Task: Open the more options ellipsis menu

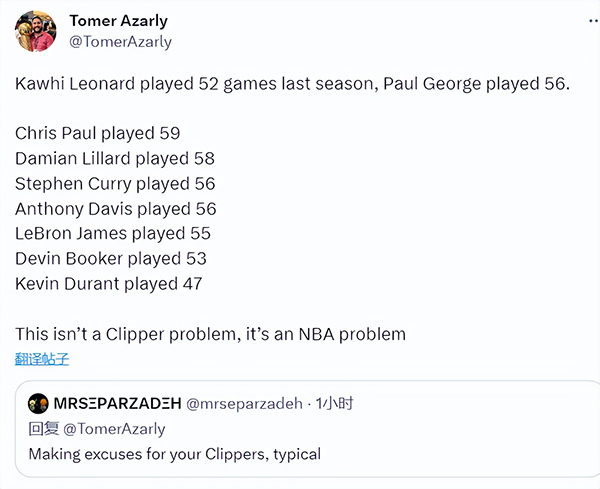Action: [x=594, y=21]
